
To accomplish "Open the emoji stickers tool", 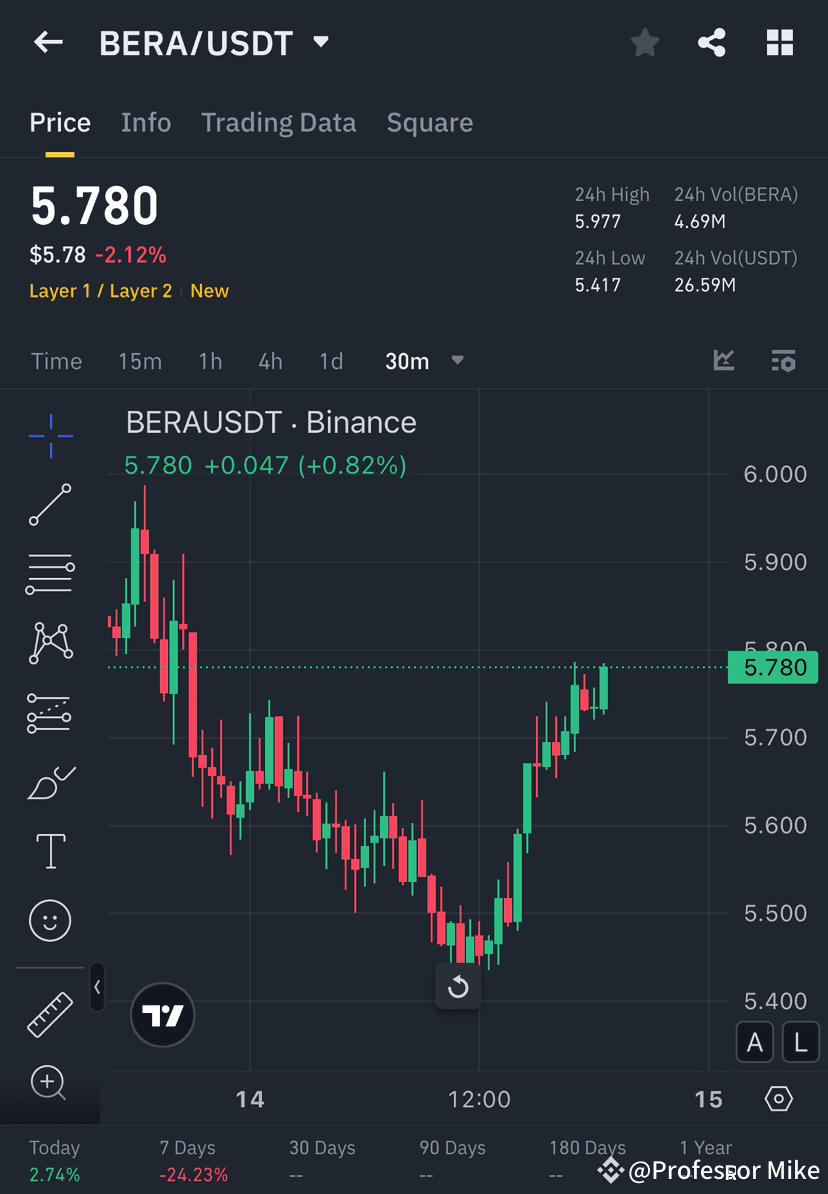I will pos(50,920).
